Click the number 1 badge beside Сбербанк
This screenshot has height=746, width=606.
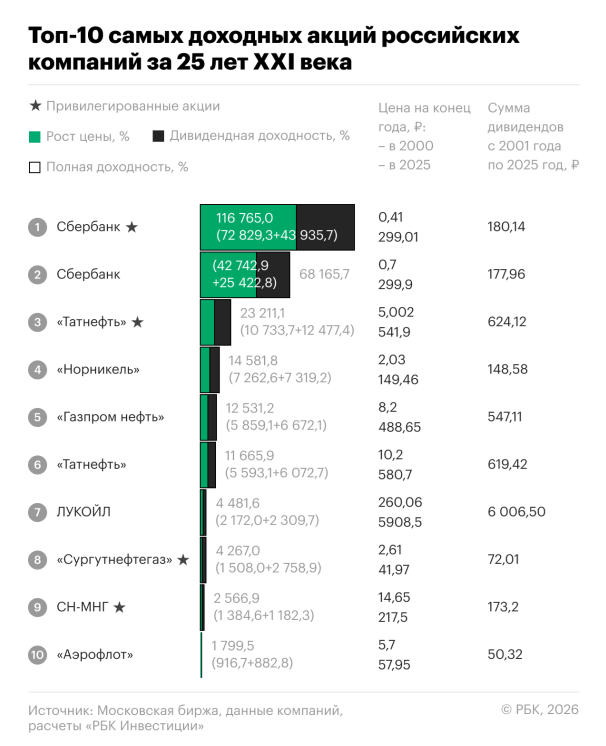(37, 227)
